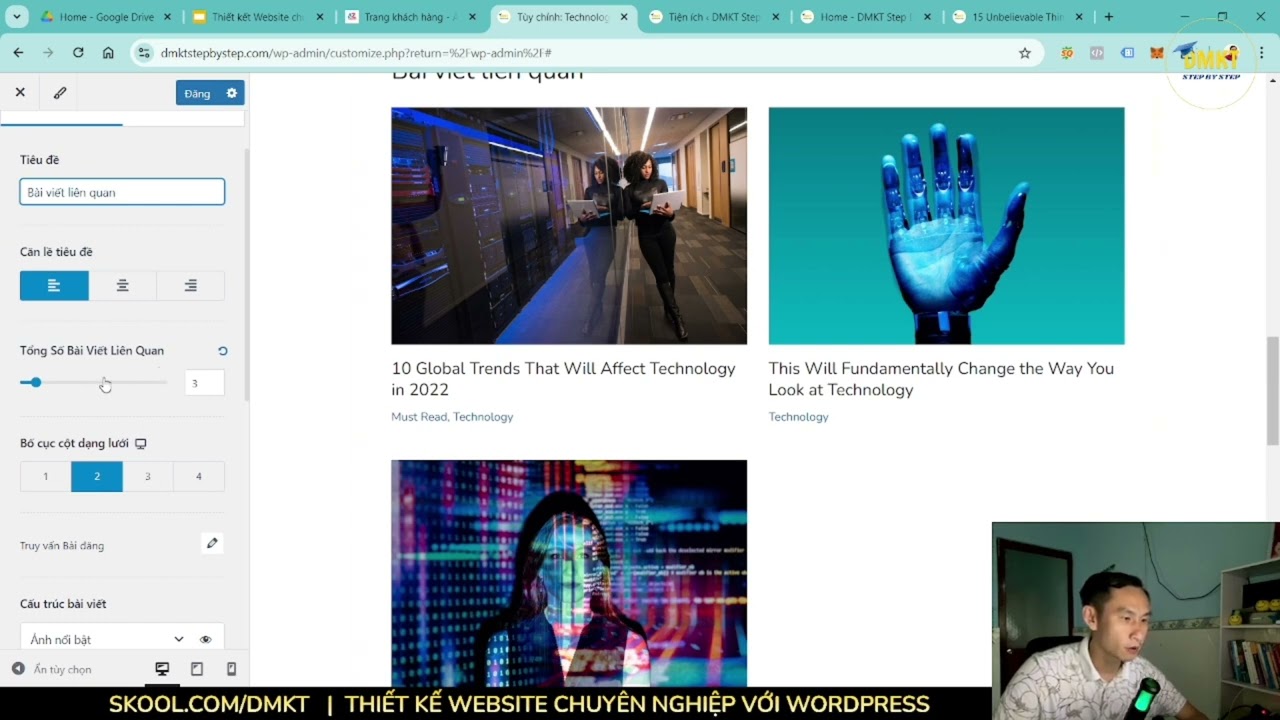
Task: Switch to Tiện ích DMKT Step tab
Action: [713, 17]
